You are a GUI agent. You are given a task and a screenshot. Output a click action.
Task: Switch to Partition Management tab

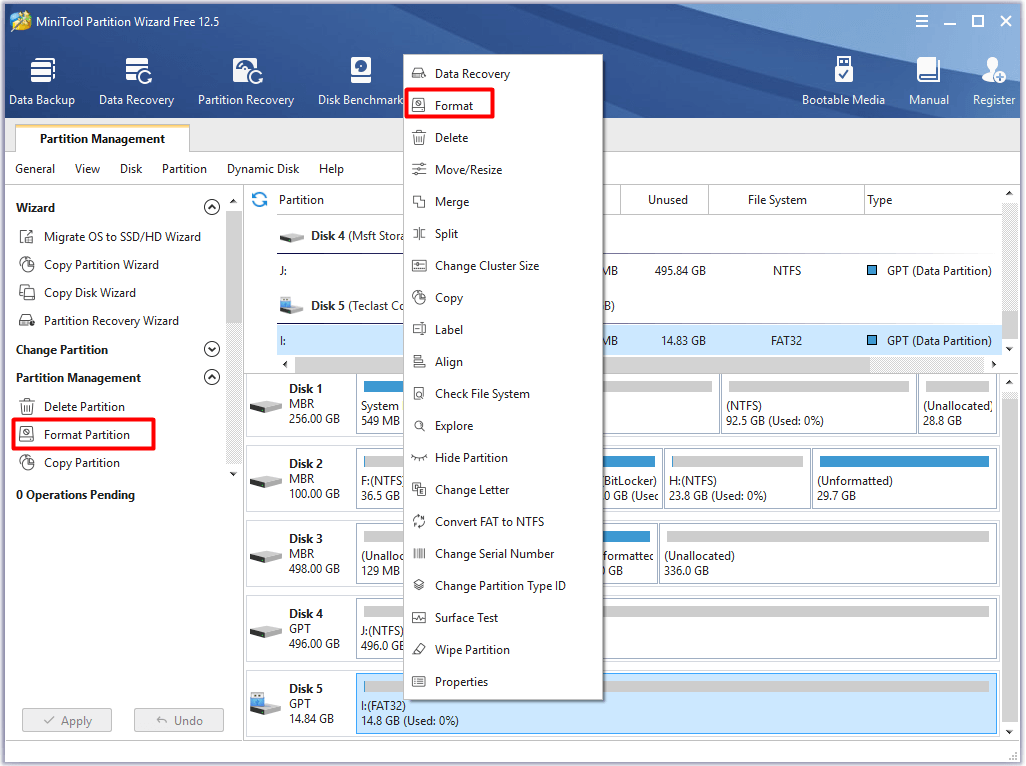coord(102,139)
